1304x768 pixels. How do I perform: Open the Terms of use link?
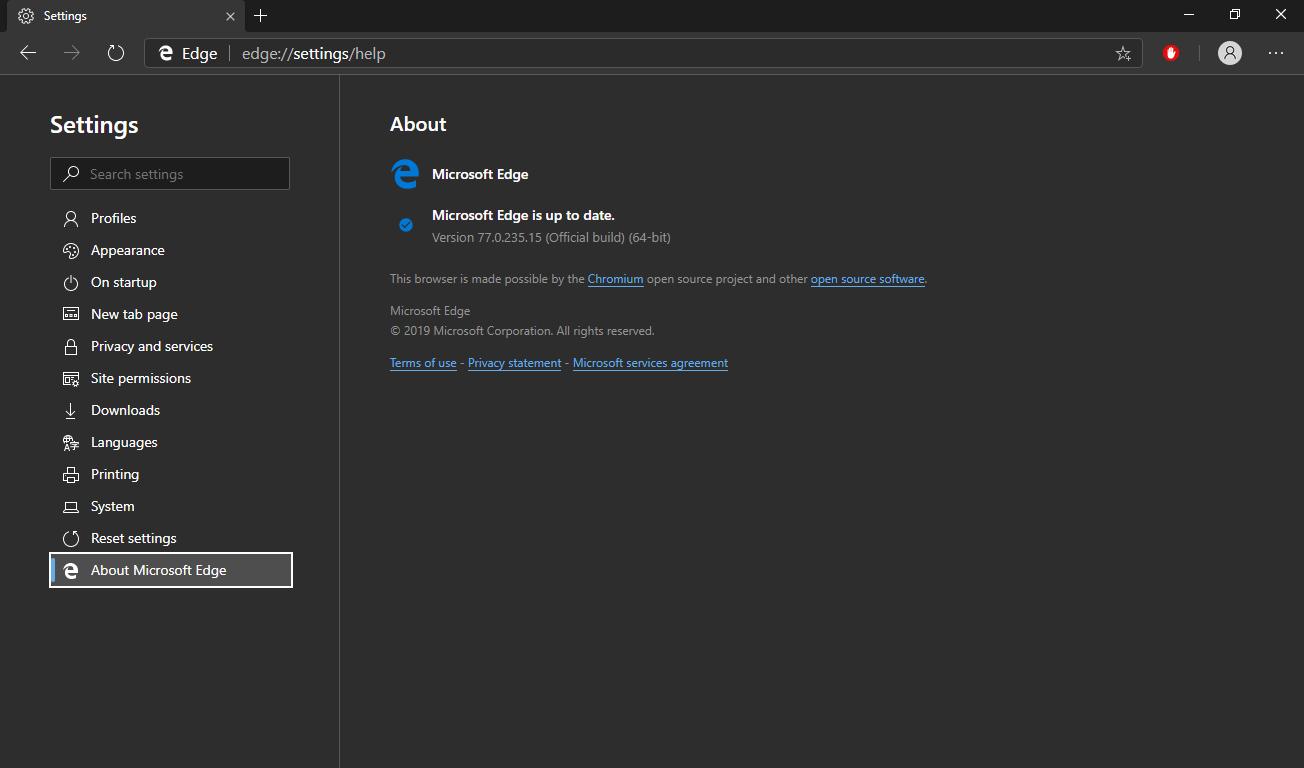[x=423, y=363]
